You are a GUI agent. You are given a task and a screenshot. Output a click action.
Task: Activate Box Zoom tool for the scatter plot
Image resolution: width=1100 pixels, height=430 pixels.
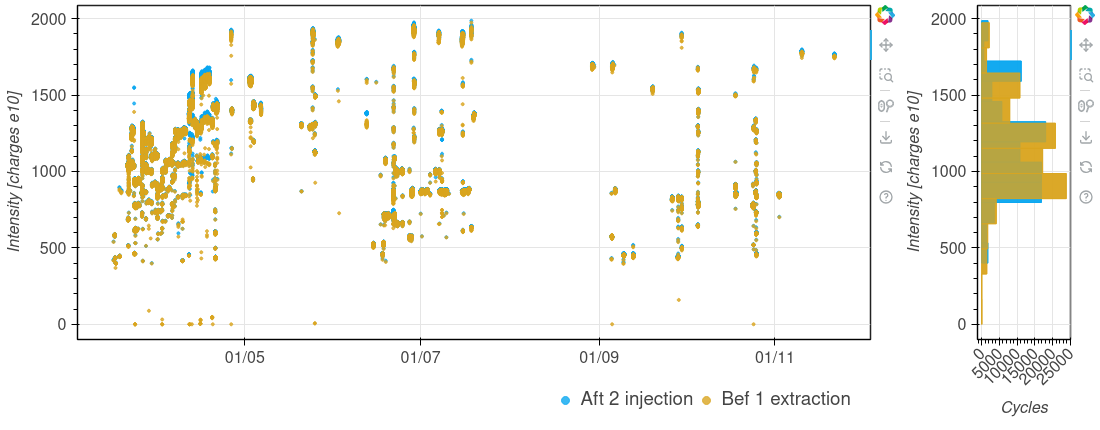(x=885, y=75)
